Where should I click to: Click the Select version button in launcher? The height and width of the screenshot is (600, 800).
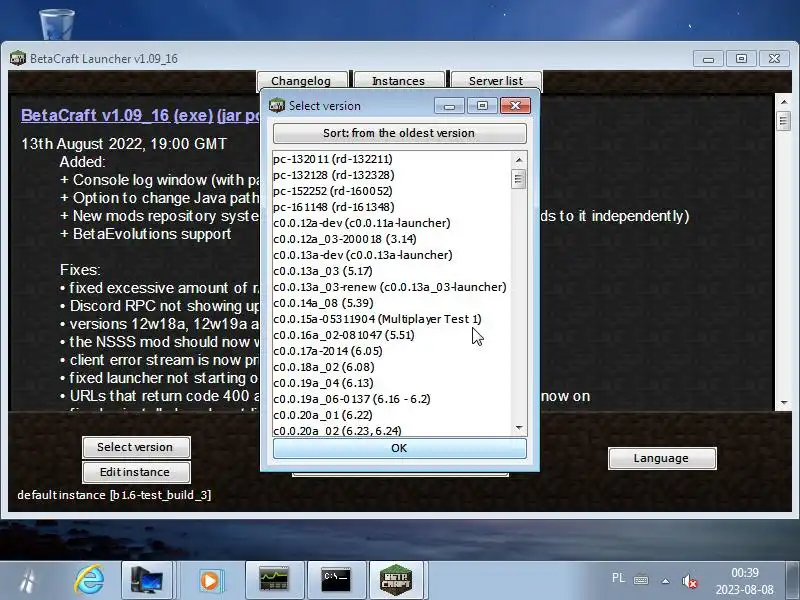(x=136, y=447)
